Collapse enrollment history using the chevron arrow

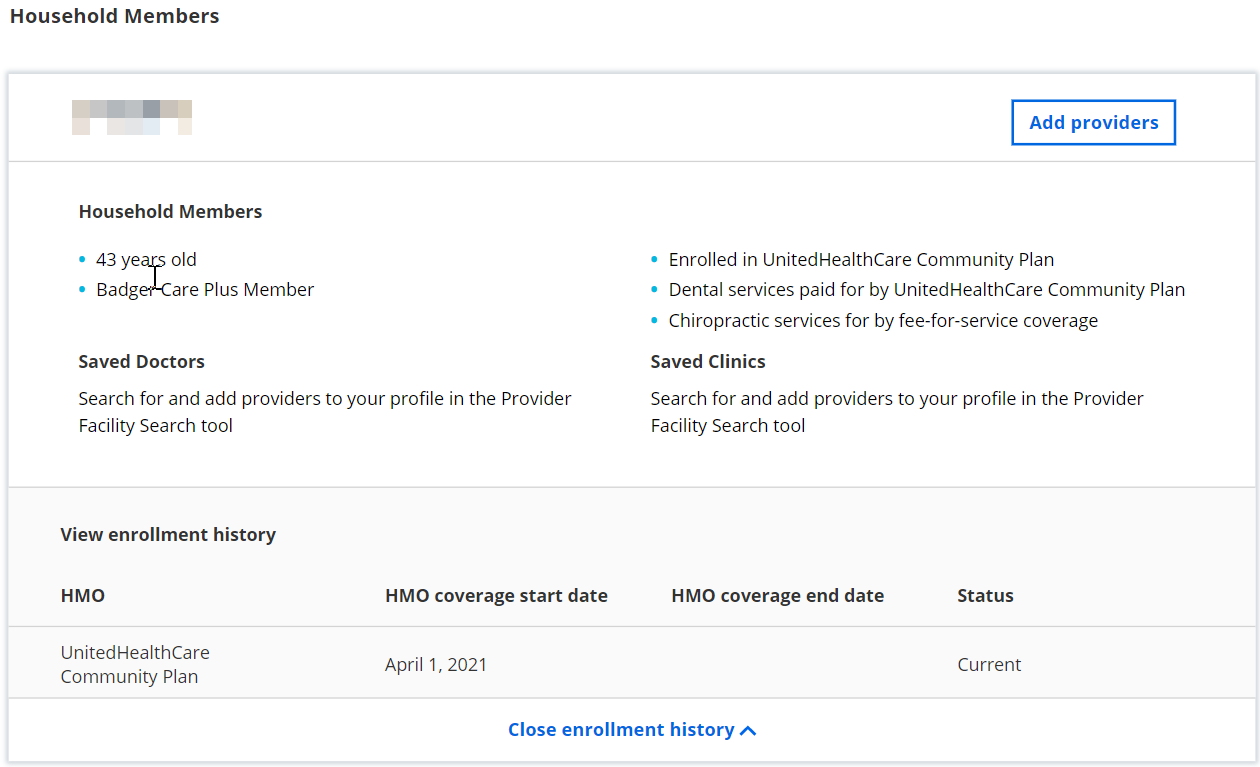pos(748,731)
